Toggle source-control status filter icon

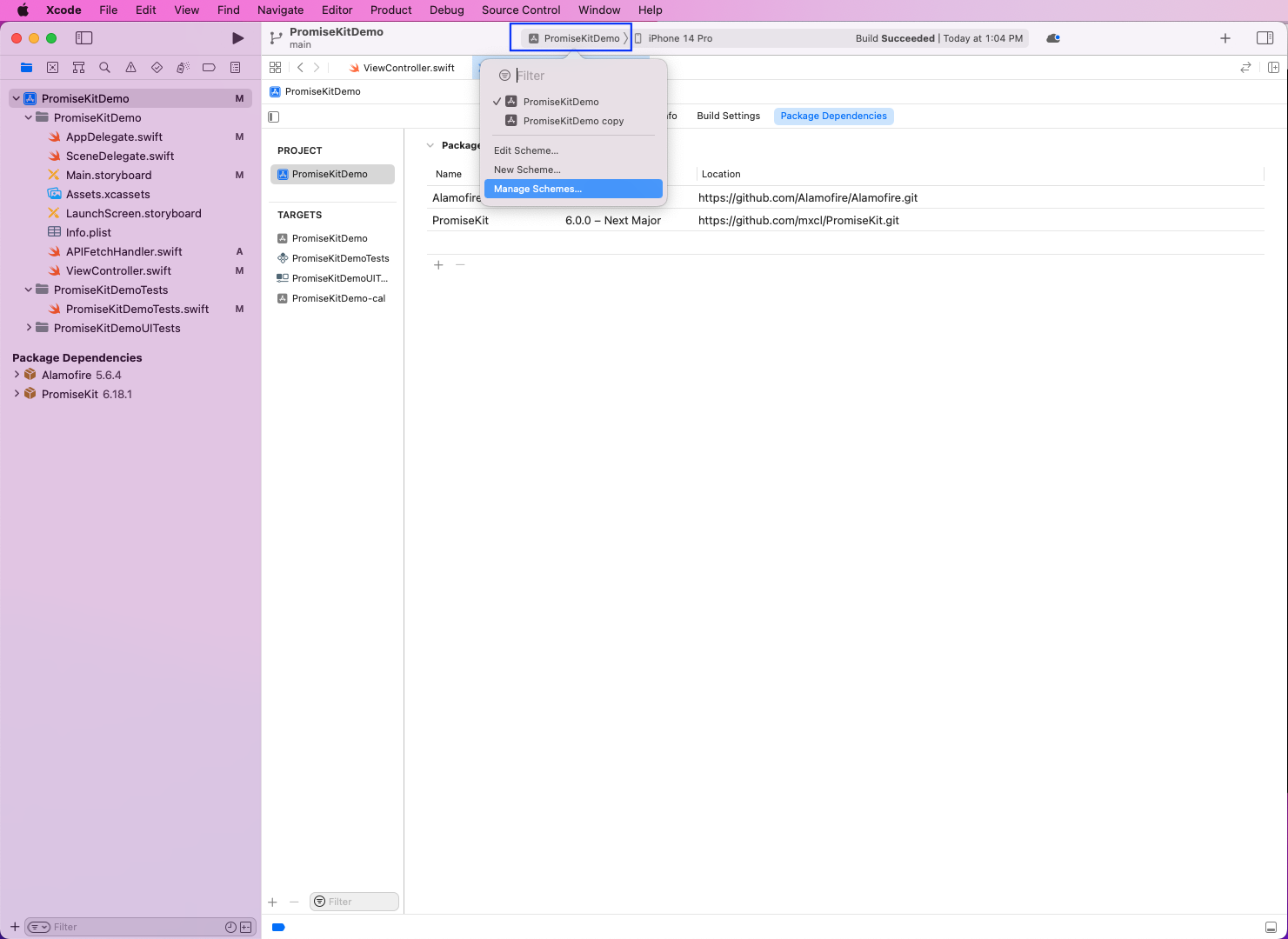tap(245, 927)
